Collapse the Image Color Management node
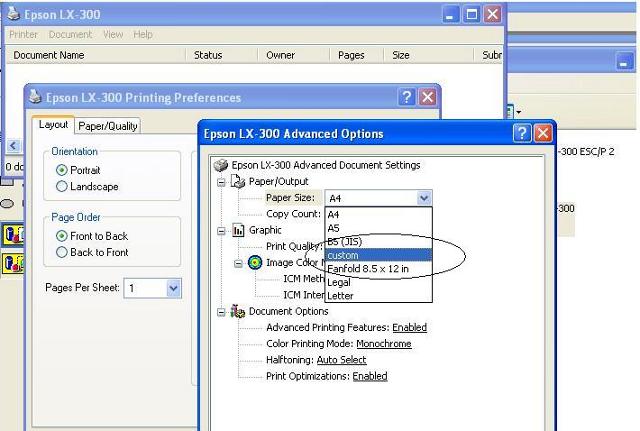This screenshot has width=640, height=431. (238, 264)
